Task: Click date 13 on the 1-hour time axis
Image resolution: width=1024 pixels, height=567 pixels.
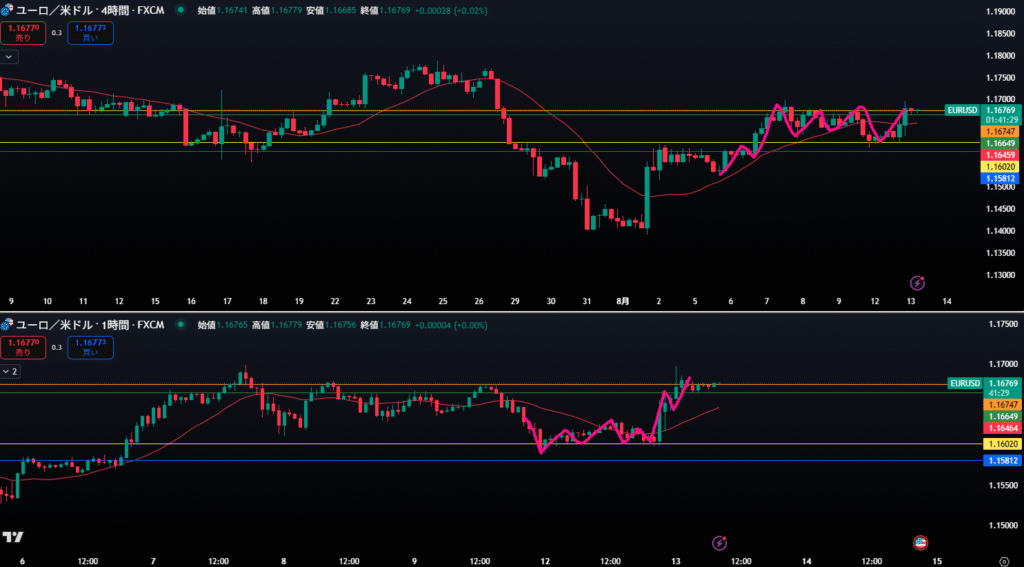Action: click(676, 561)
